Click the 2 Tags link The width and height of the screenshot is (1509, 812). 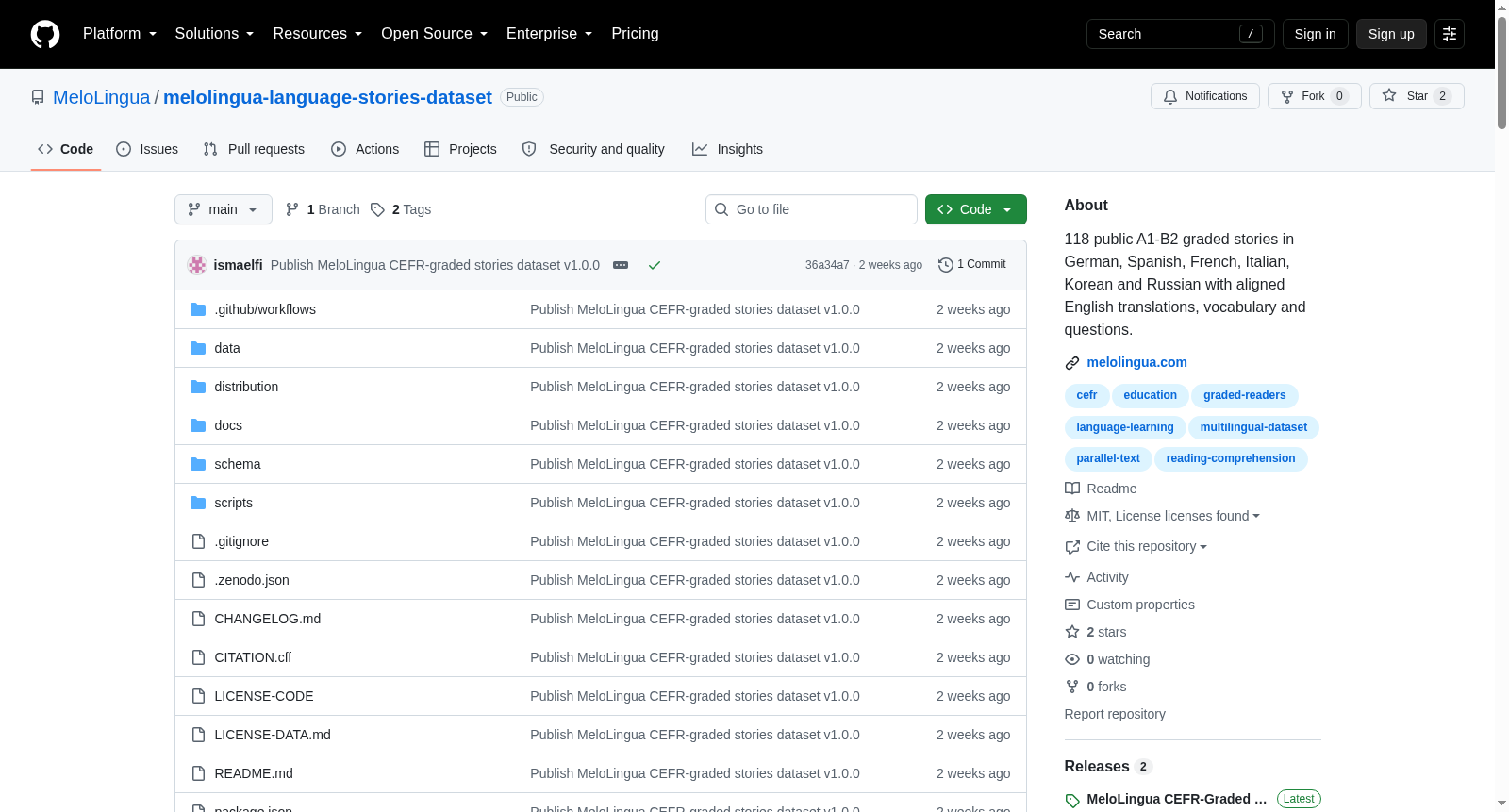[x=401, y=209]
